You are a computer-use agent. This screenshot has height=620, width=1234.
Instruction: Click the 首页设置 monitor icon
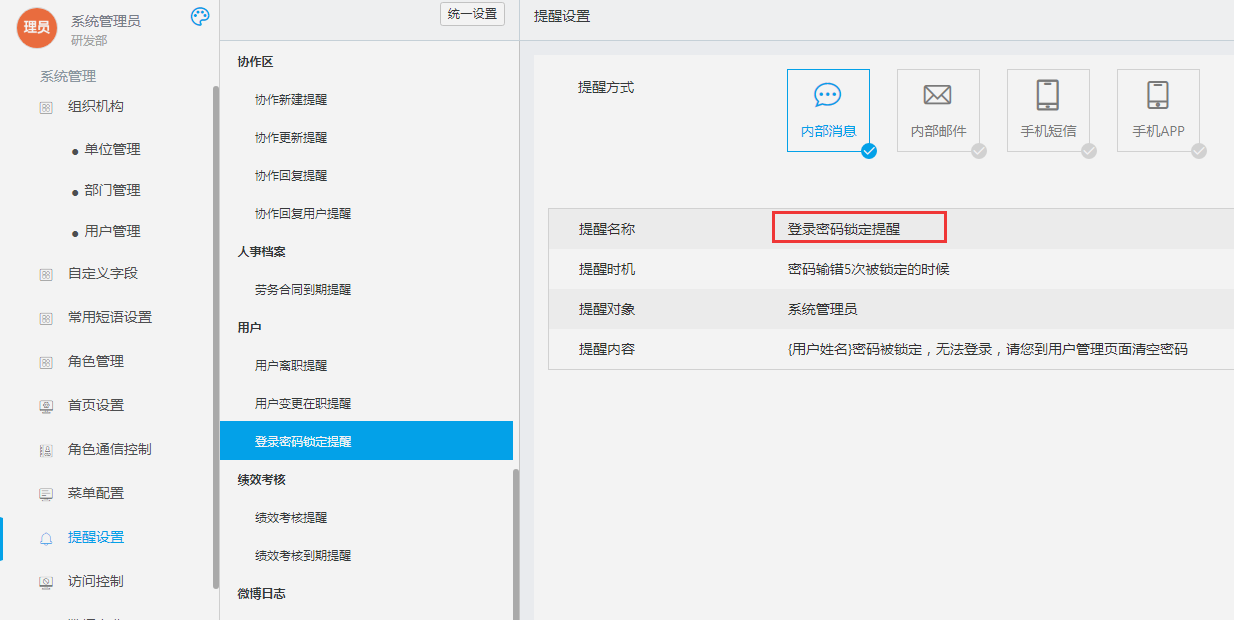(x=46, y=406)
